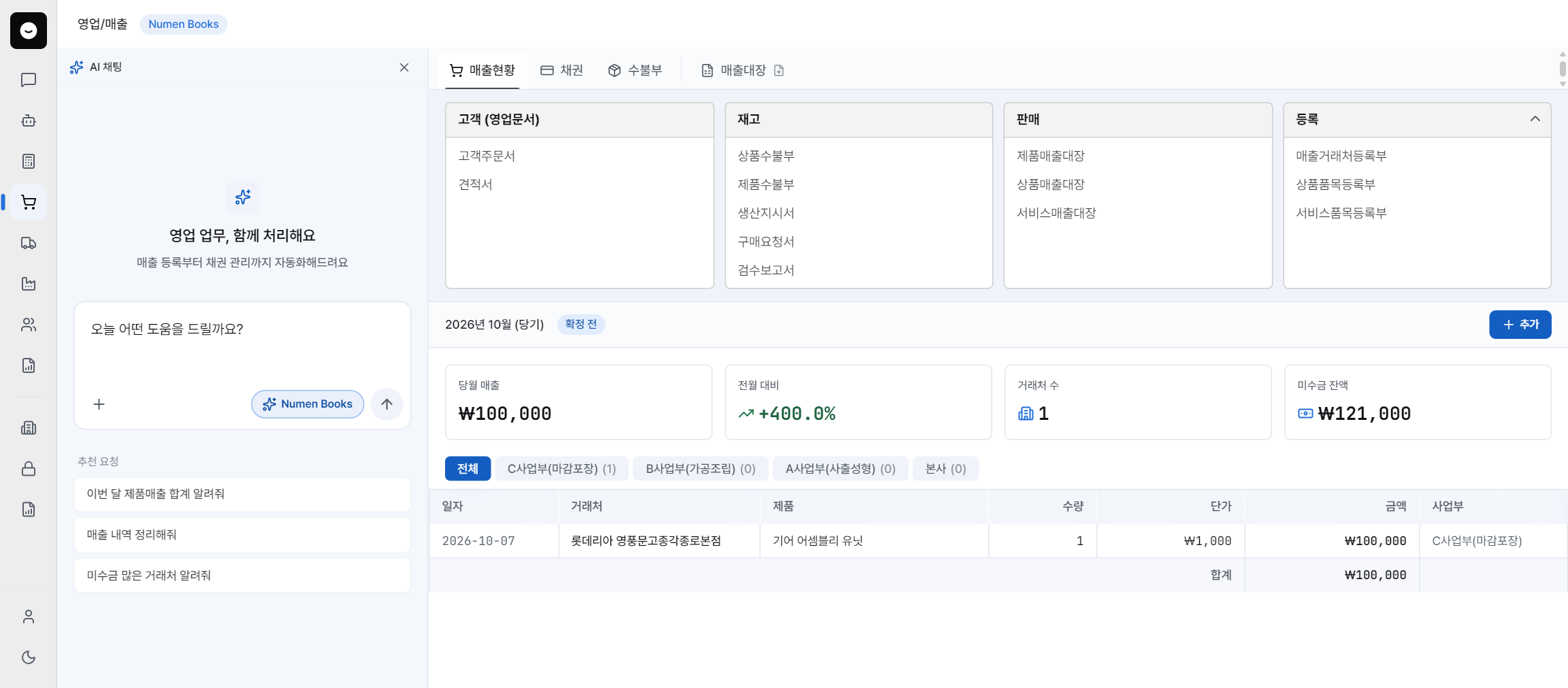
Task: Click the app logo at top left
Action: point(29,31)
